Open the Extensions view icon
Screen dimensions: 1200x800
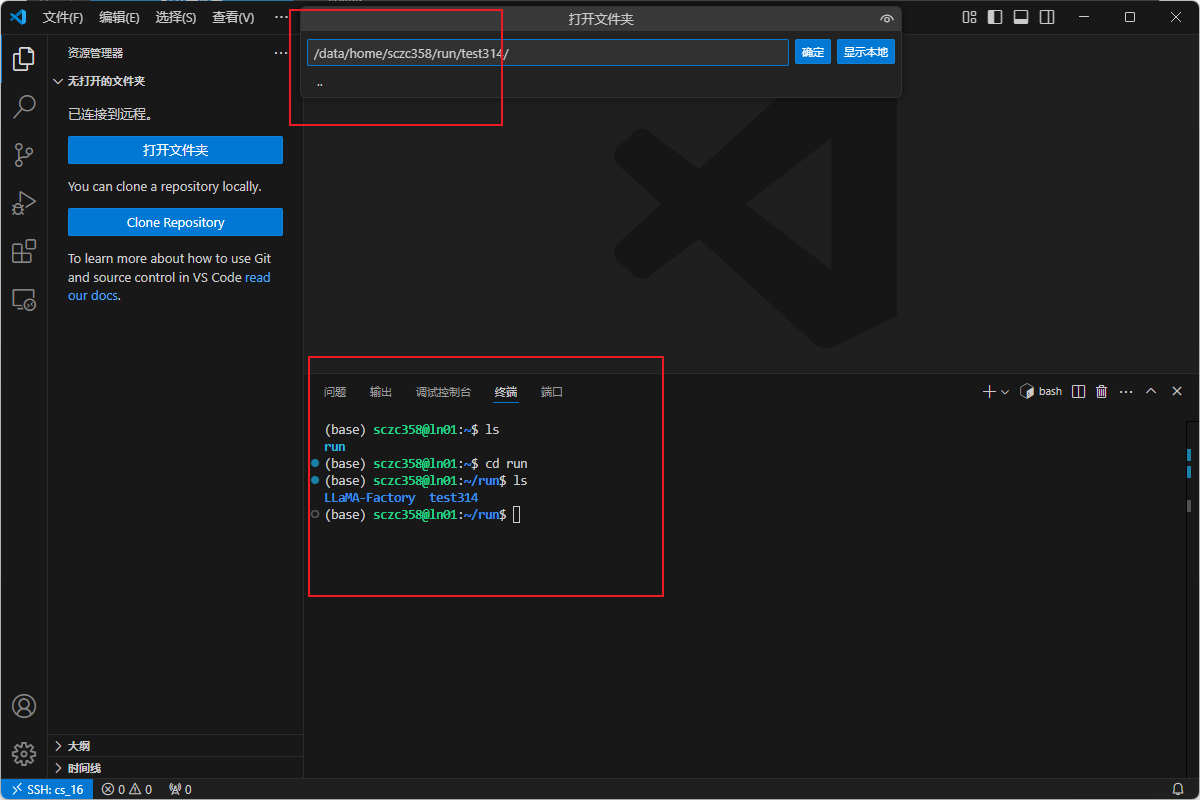pyautogui.click(x=24, y=251)
